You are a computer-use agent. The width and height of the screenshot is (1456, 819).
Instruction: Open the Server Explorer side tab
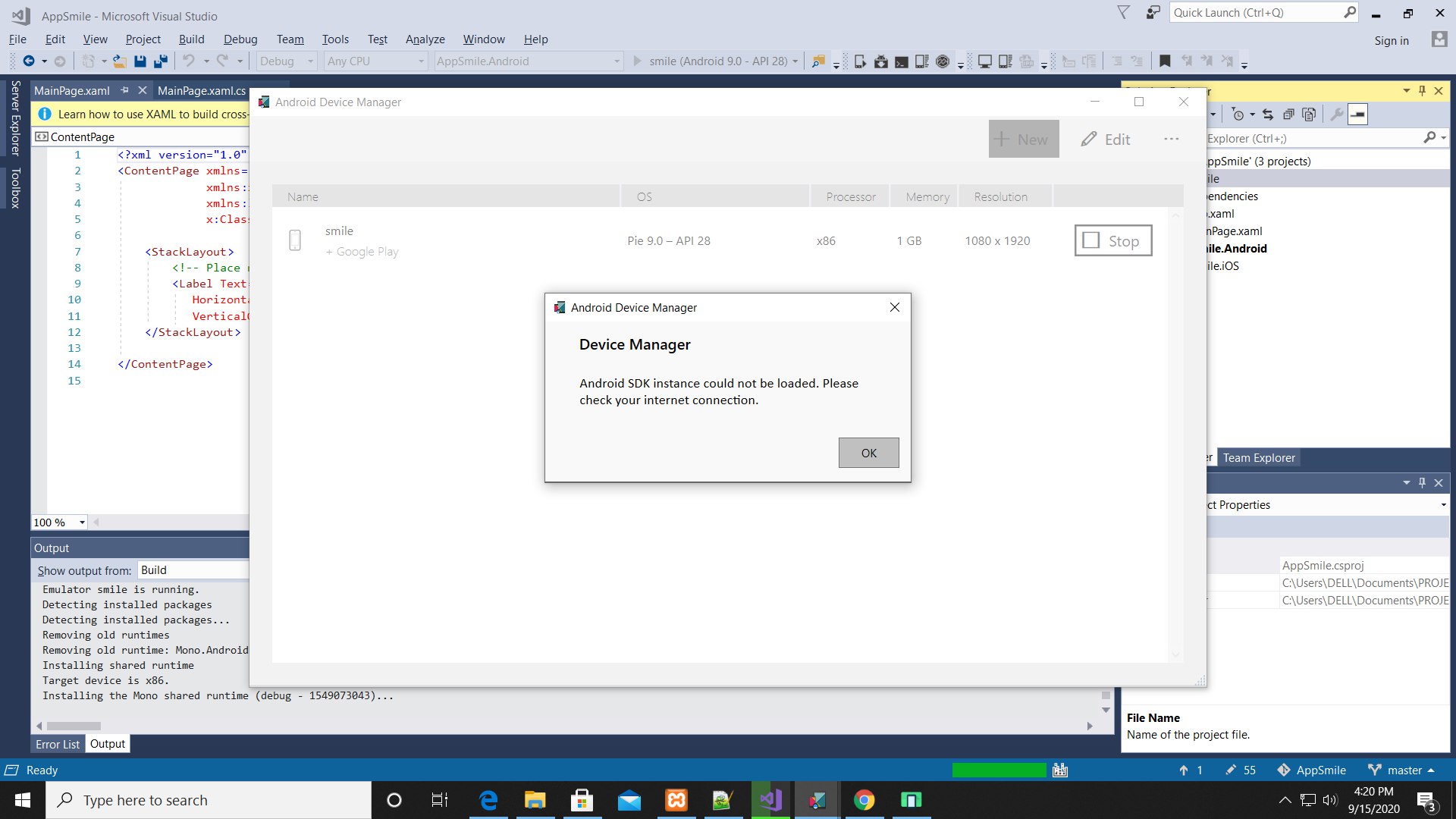pyautogui.click(x=15, y=118)
